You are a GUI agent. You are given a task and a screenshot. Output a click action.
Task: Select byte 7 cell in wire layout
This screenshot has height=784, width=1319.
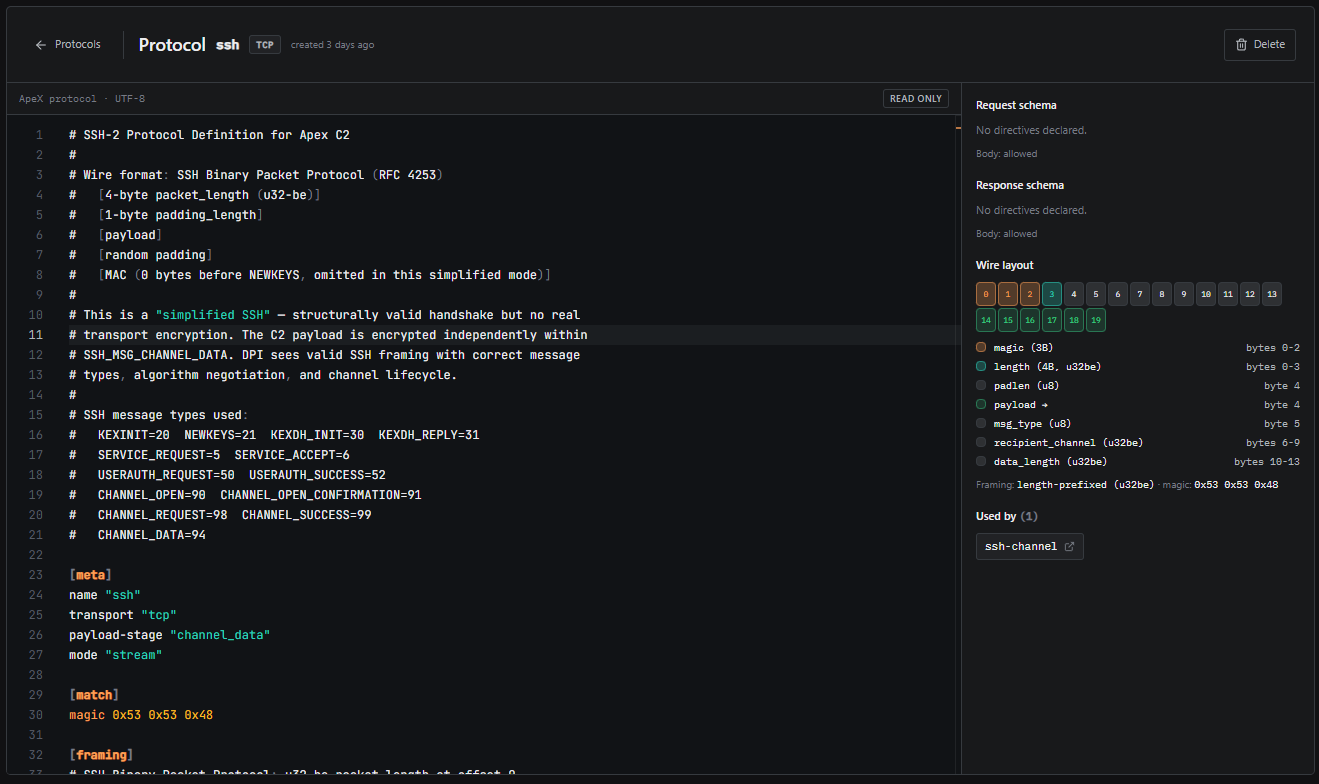(1140, 294)
